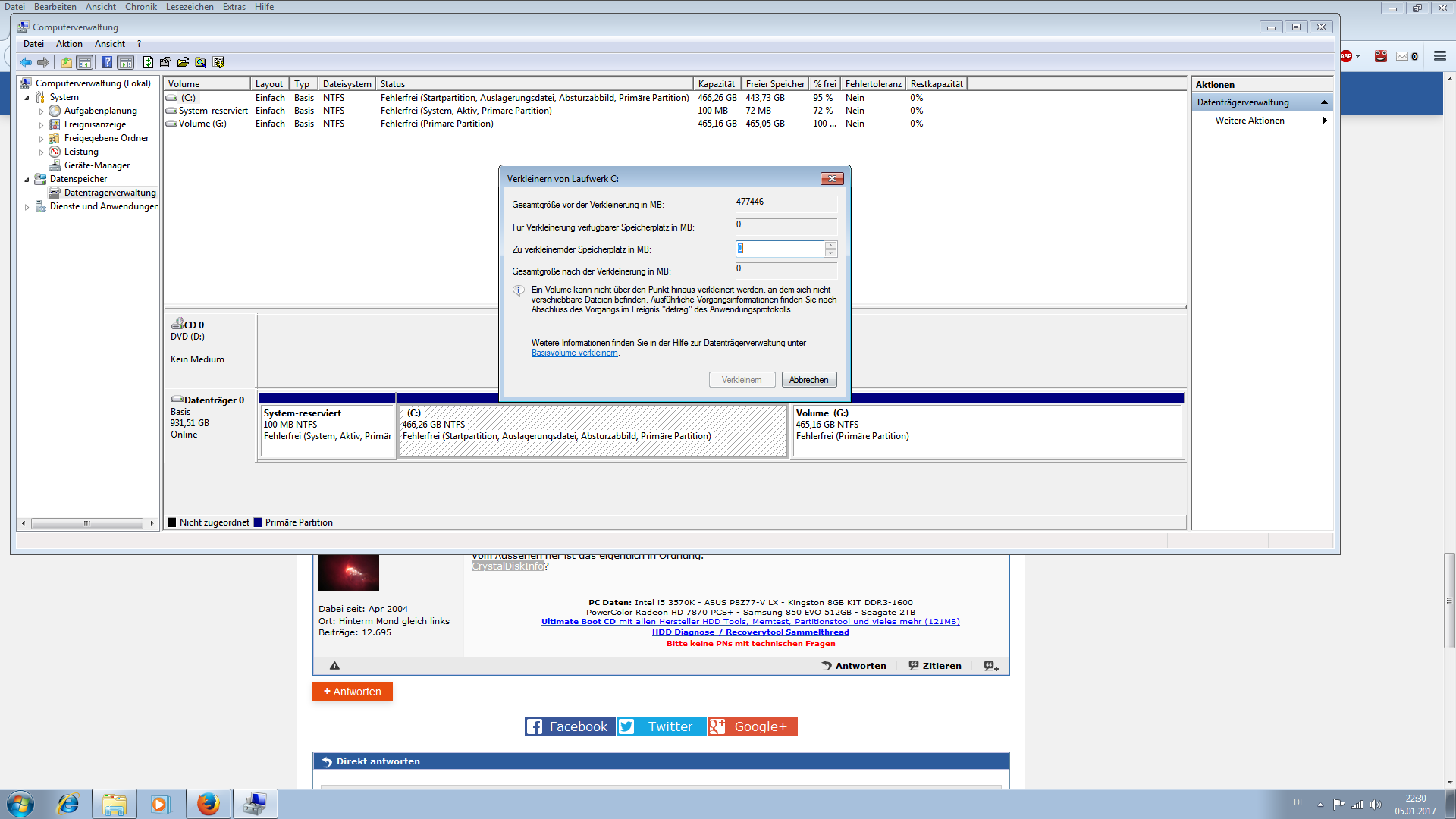Click the horizontal scrollbar under the tree
1456x819 pixels.
click(86, 523)
